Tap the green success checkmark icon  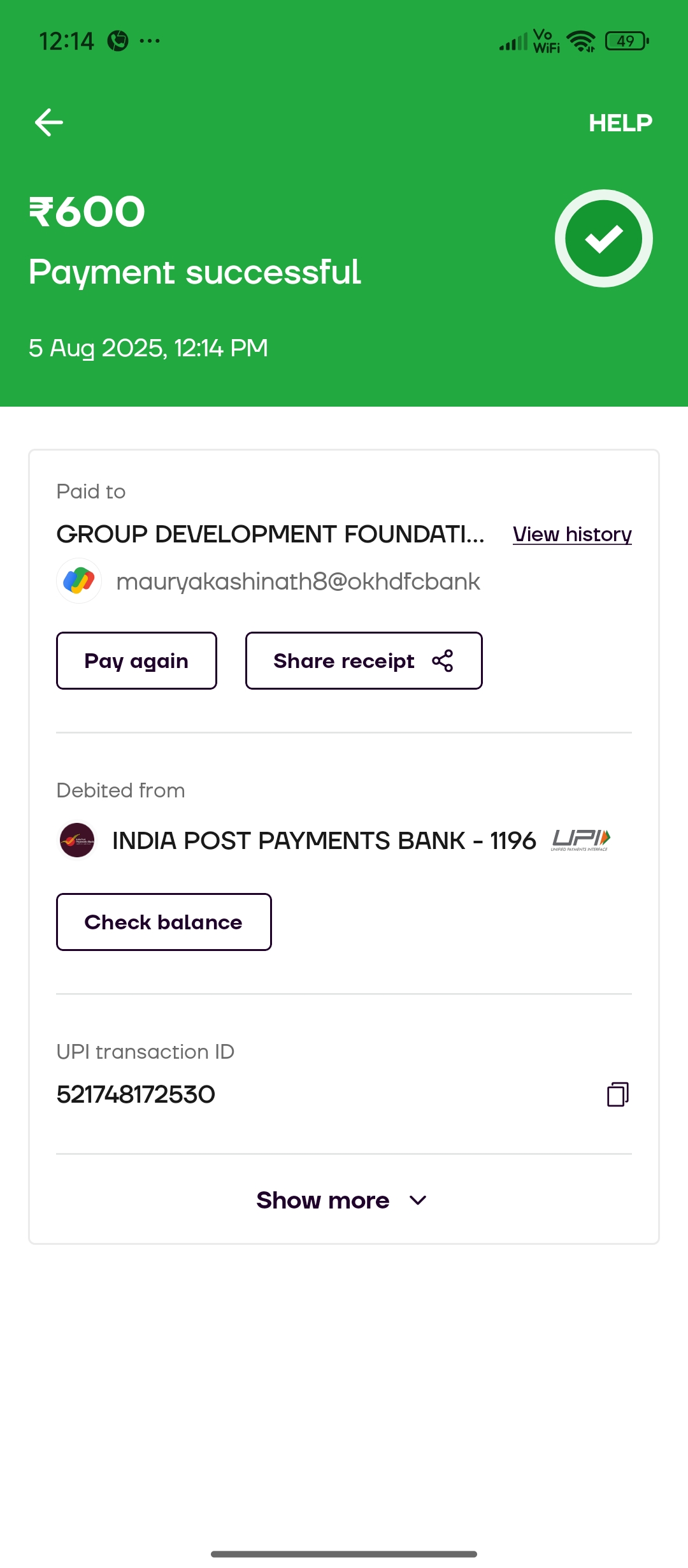coord(603,238)
